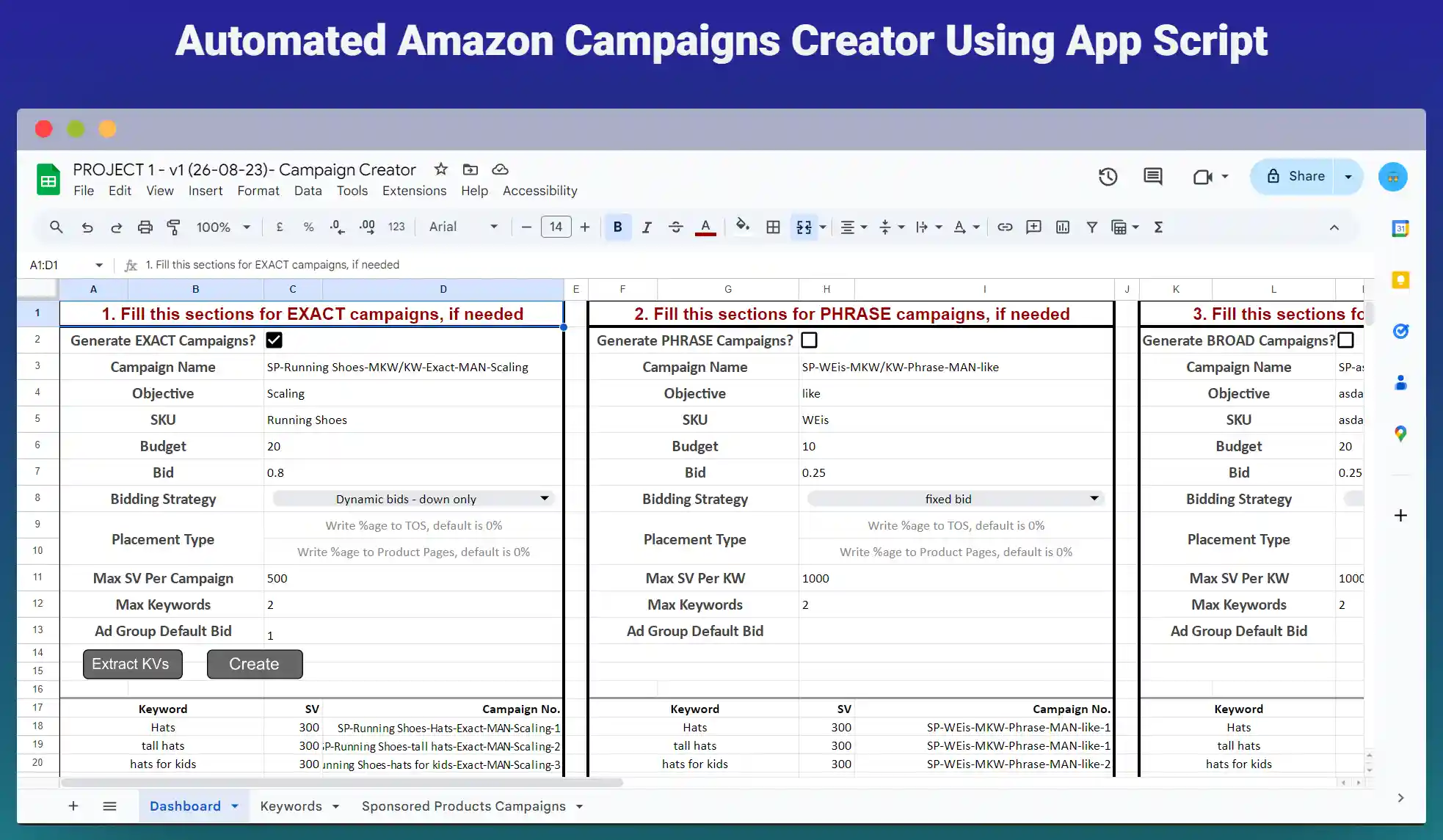Viewport: 1443px width, 840px height.
Task: Star the document
Action: 440,169
